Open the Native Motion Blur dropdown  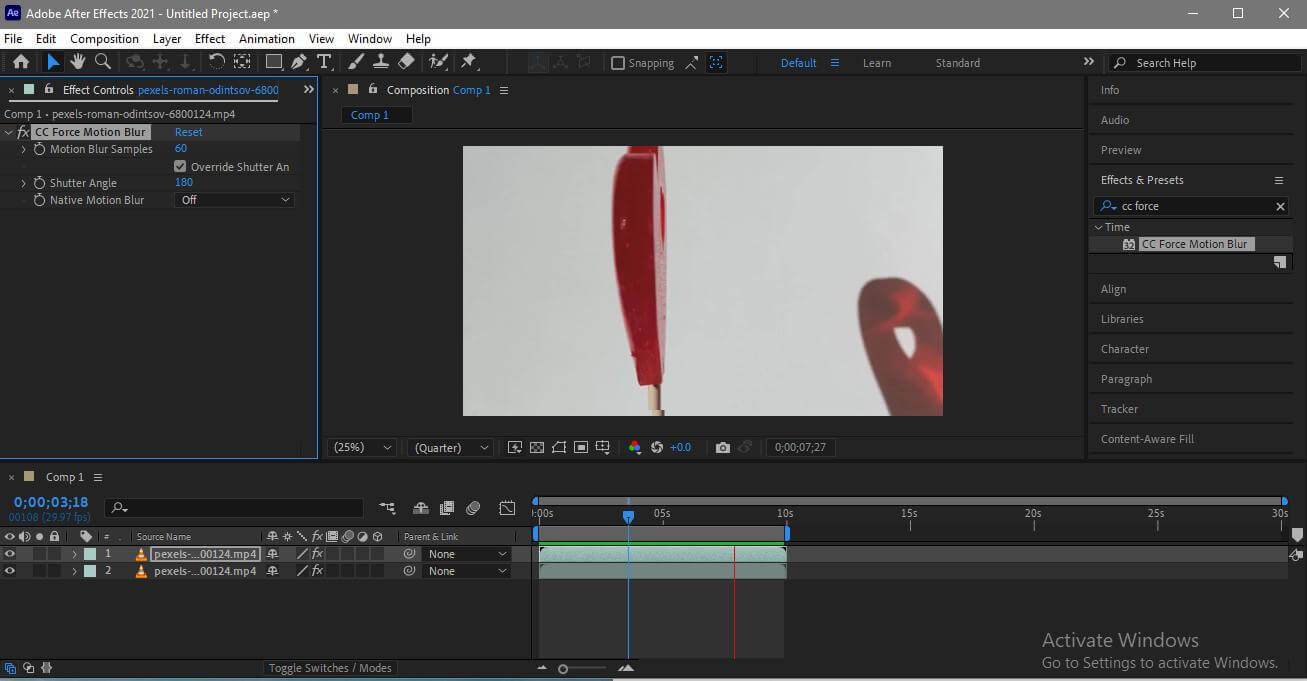point(234,200)
